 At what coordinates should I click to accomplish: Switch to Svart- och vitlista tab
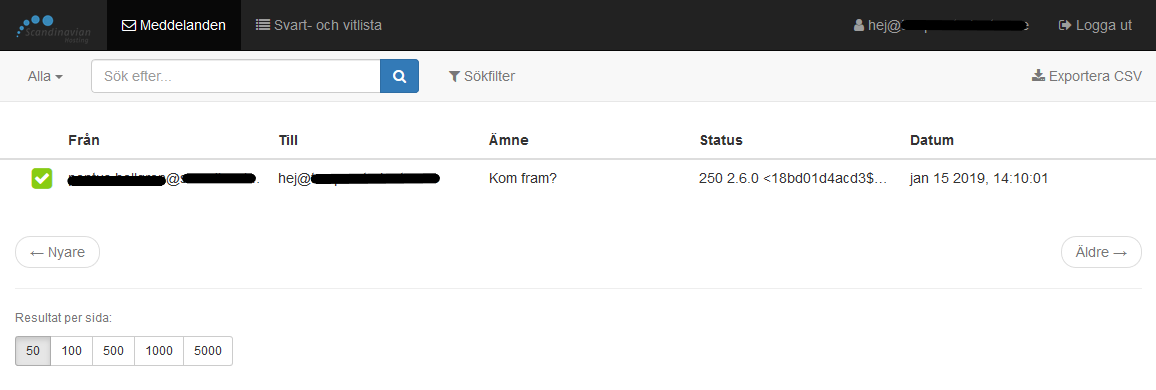point(318,25)
